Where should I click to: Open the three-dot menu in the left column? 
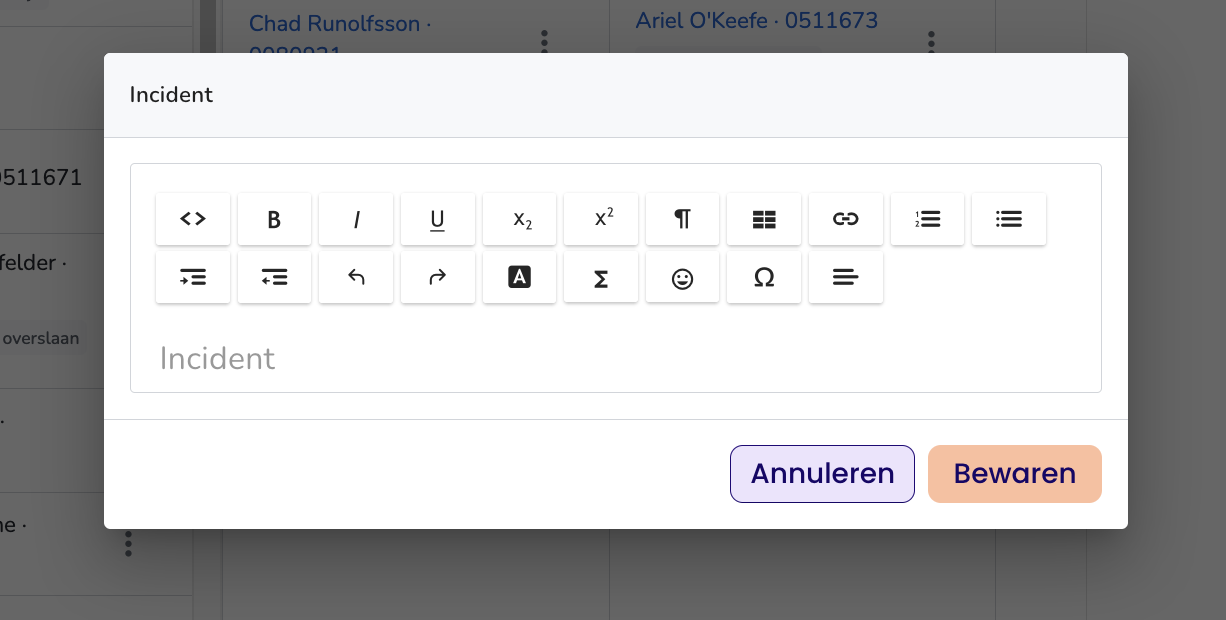click(x=128, y=544)
